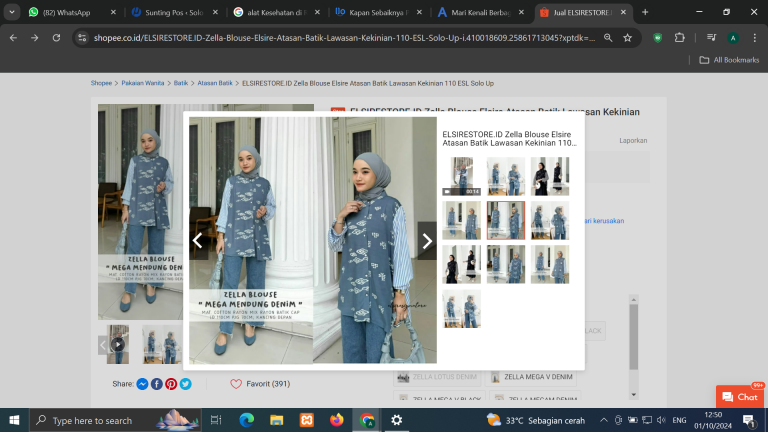Switch to the Kapan Sebaiknya browser tab

coord(378,13)
